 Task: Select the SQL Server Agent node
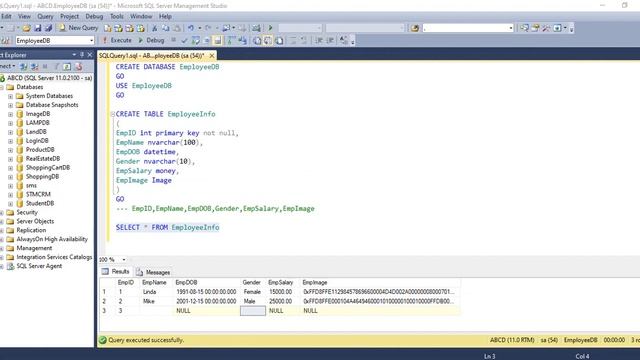click(39, 266)
